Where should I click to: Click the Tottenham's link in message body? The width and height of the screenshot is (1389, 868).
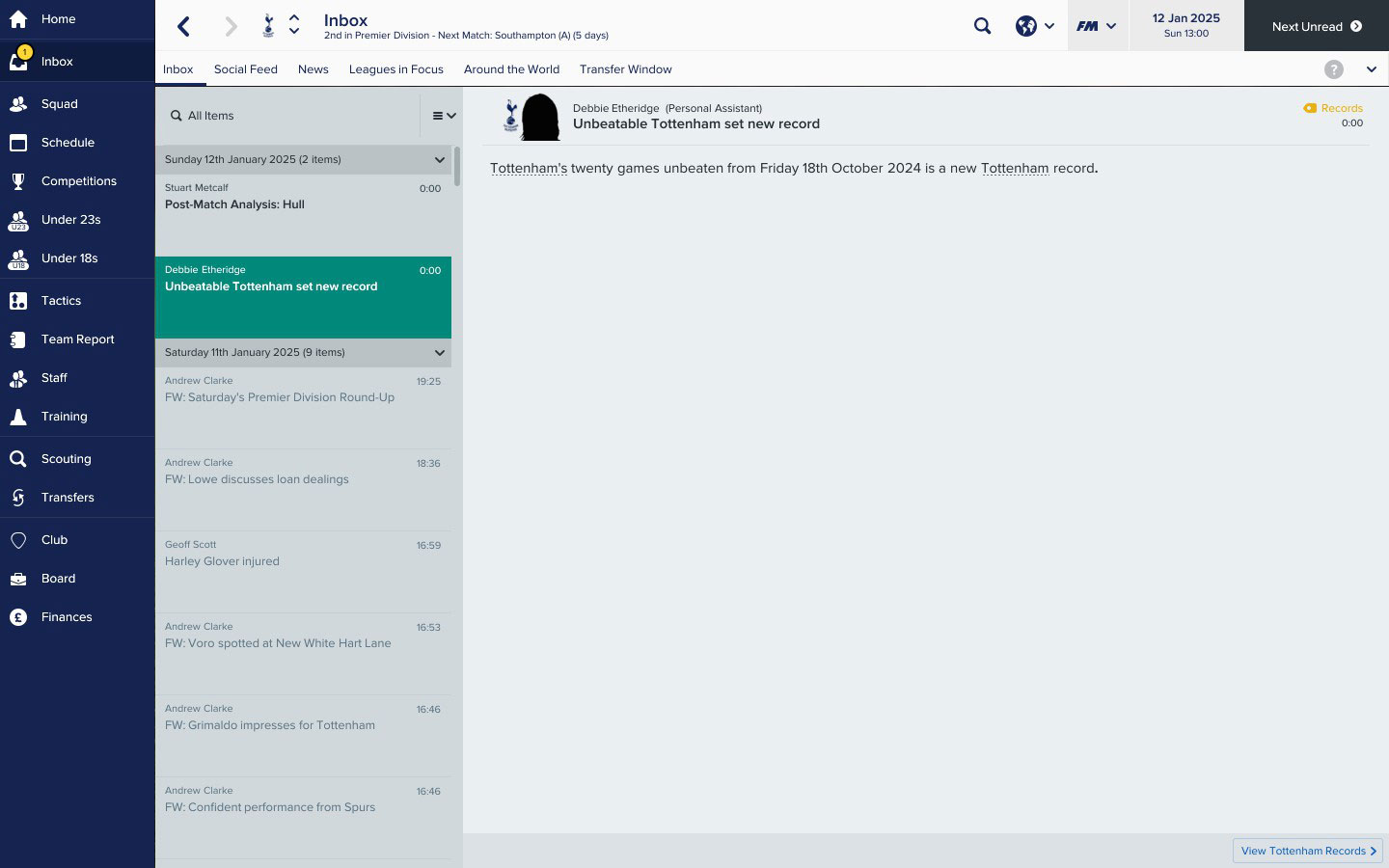529,168
